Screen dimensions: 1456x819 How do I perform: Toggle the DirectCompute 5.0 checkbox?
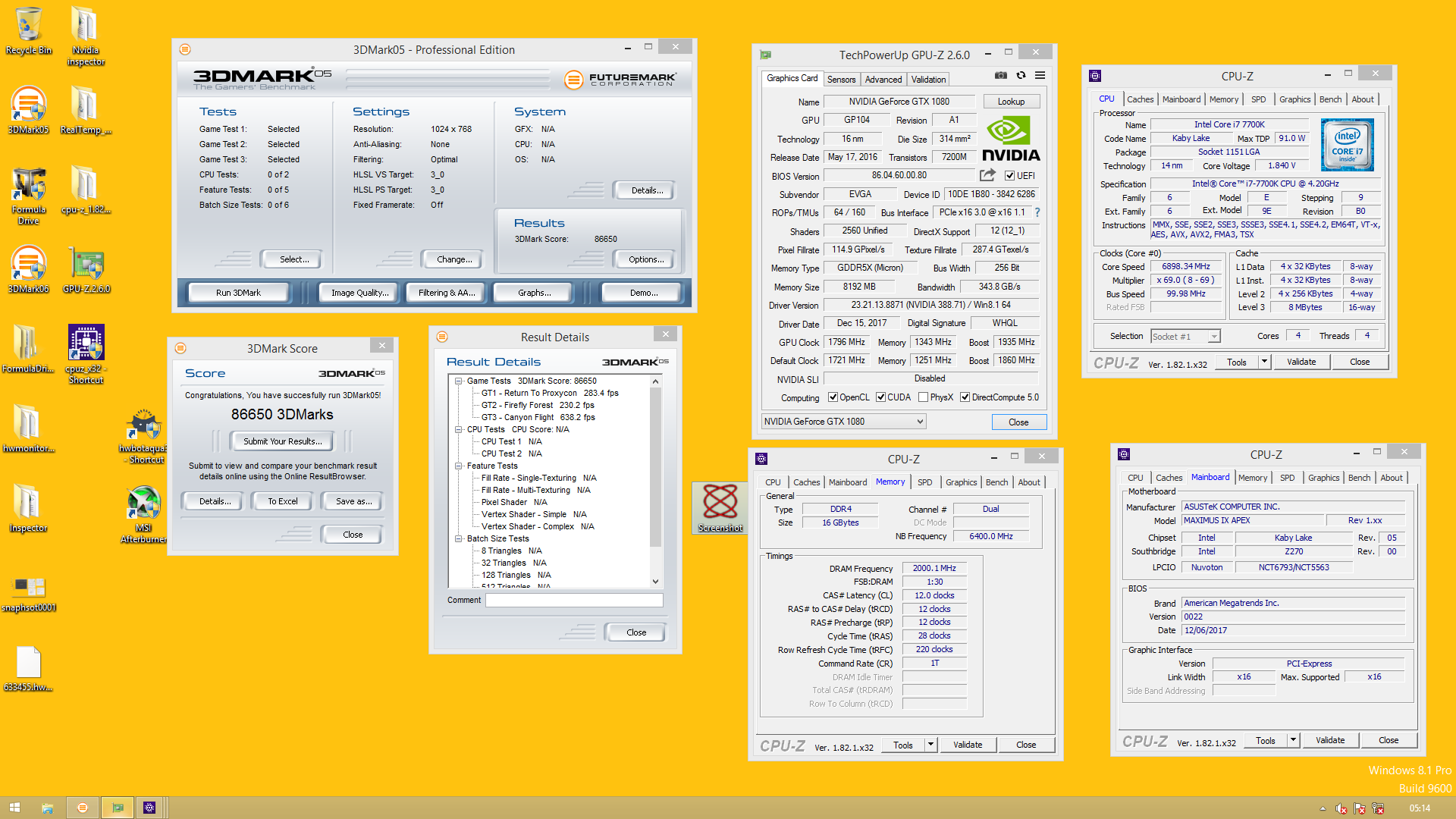pyautogui.click(x=965, y=397)
